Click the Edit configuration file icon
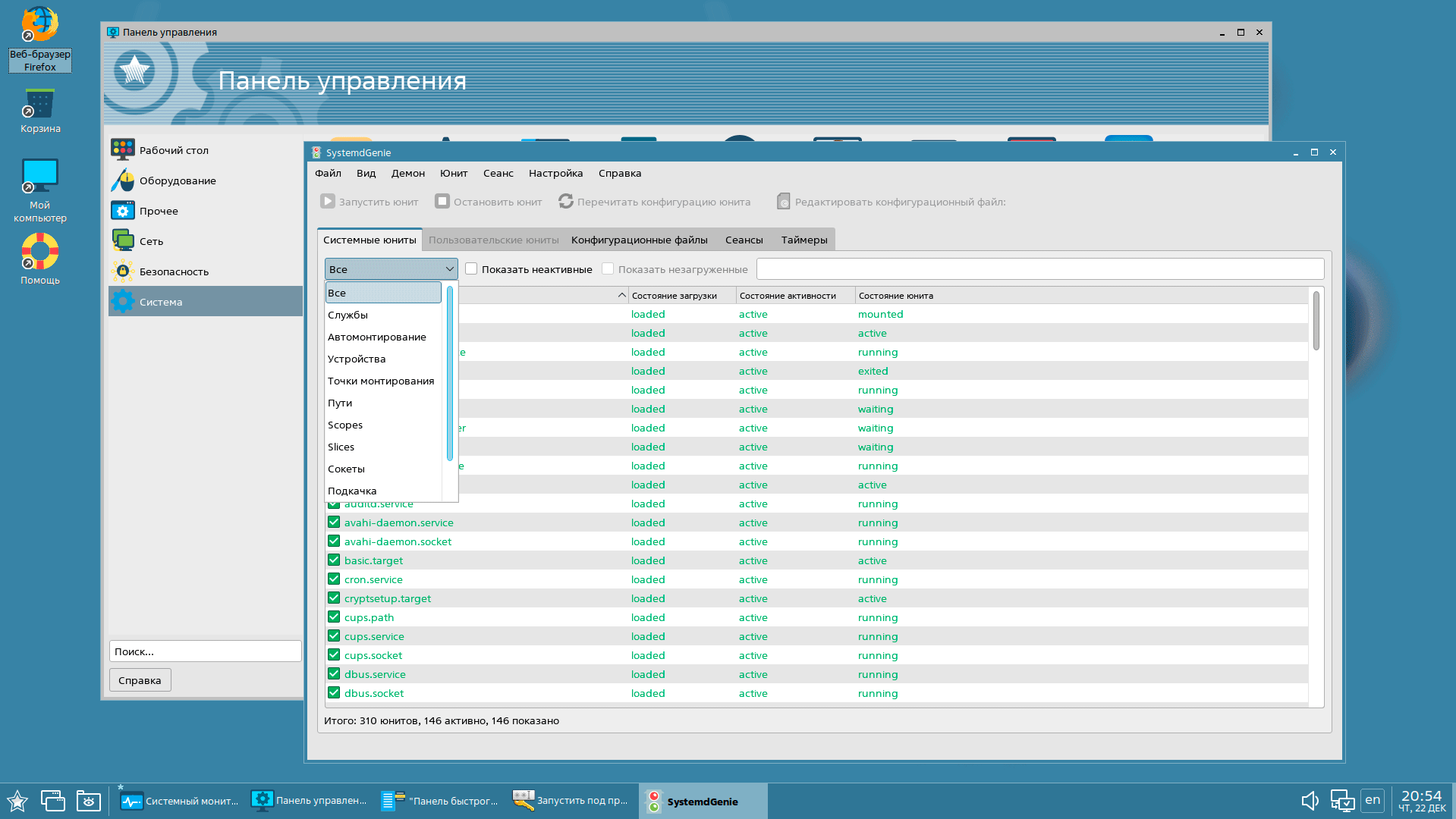Viewport: 1456px width, 819px height. click(784, 202)
